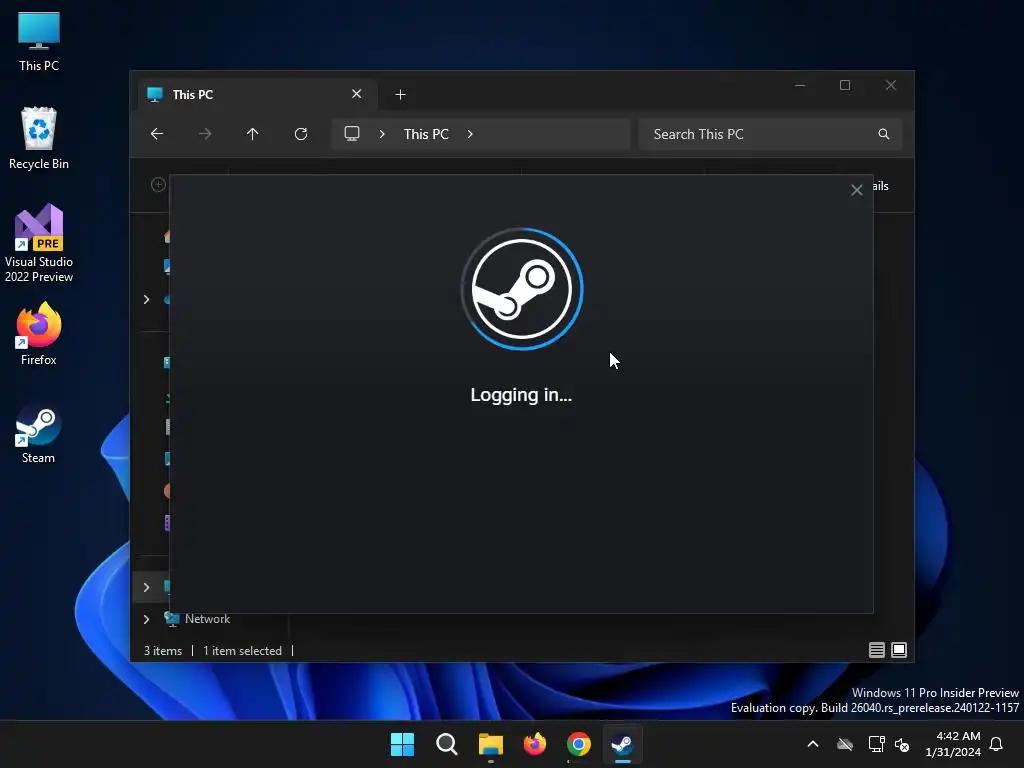Launch Firefox from the desktop shortcut
Screen dimensions: 1024x768
39,334
